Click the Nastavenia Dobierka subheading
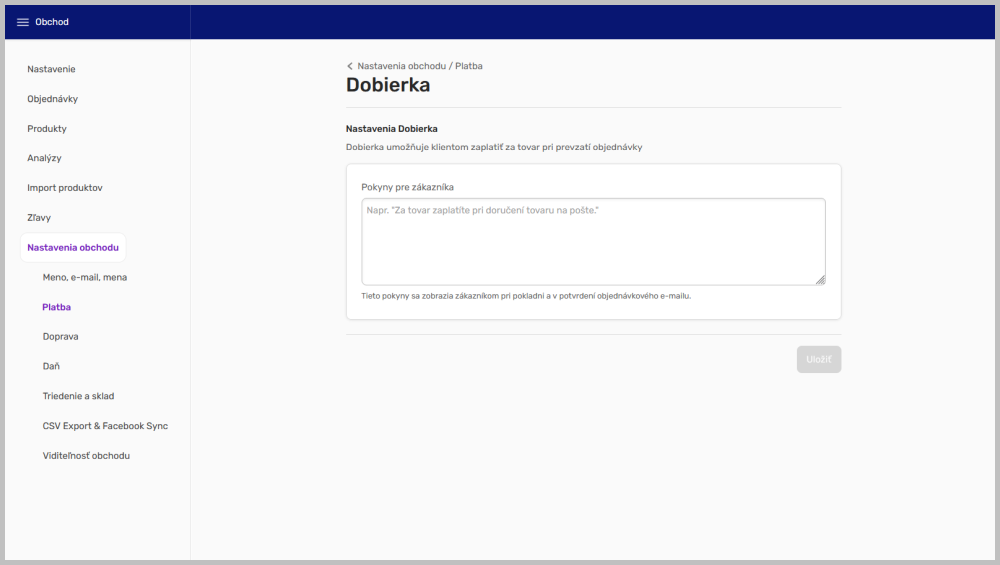Screen dimensions: 1000x565 click(x=392, y=129)
